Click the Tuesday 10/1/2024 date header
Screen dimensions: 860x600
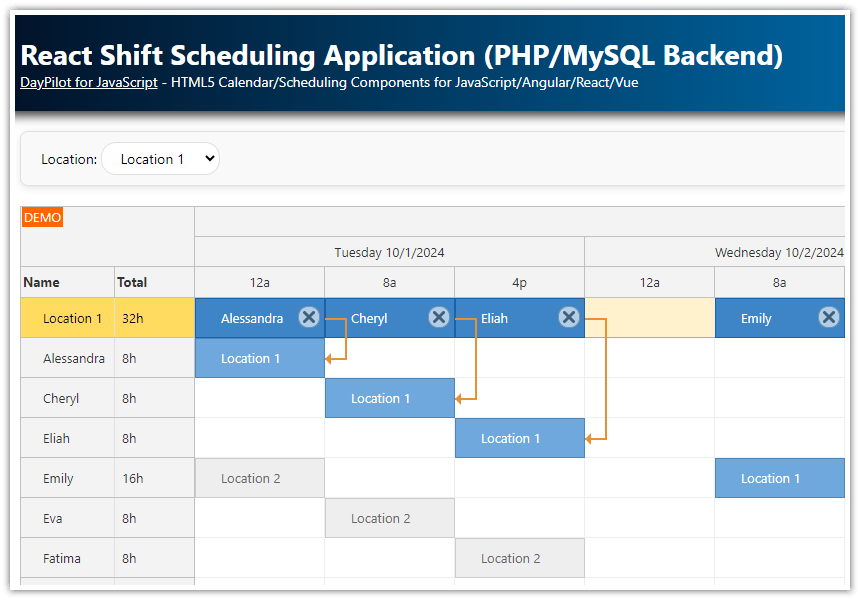(389, 252)
